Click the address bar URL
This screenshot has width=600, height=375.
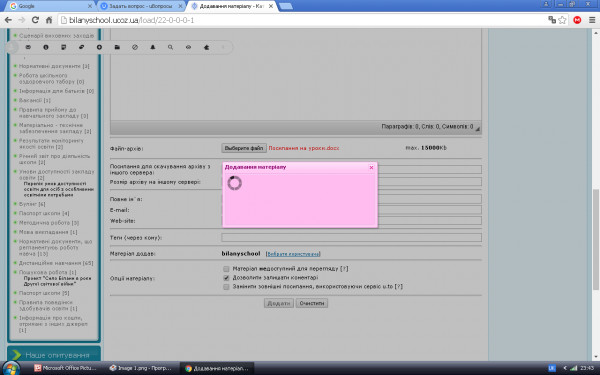coord(132,20)
